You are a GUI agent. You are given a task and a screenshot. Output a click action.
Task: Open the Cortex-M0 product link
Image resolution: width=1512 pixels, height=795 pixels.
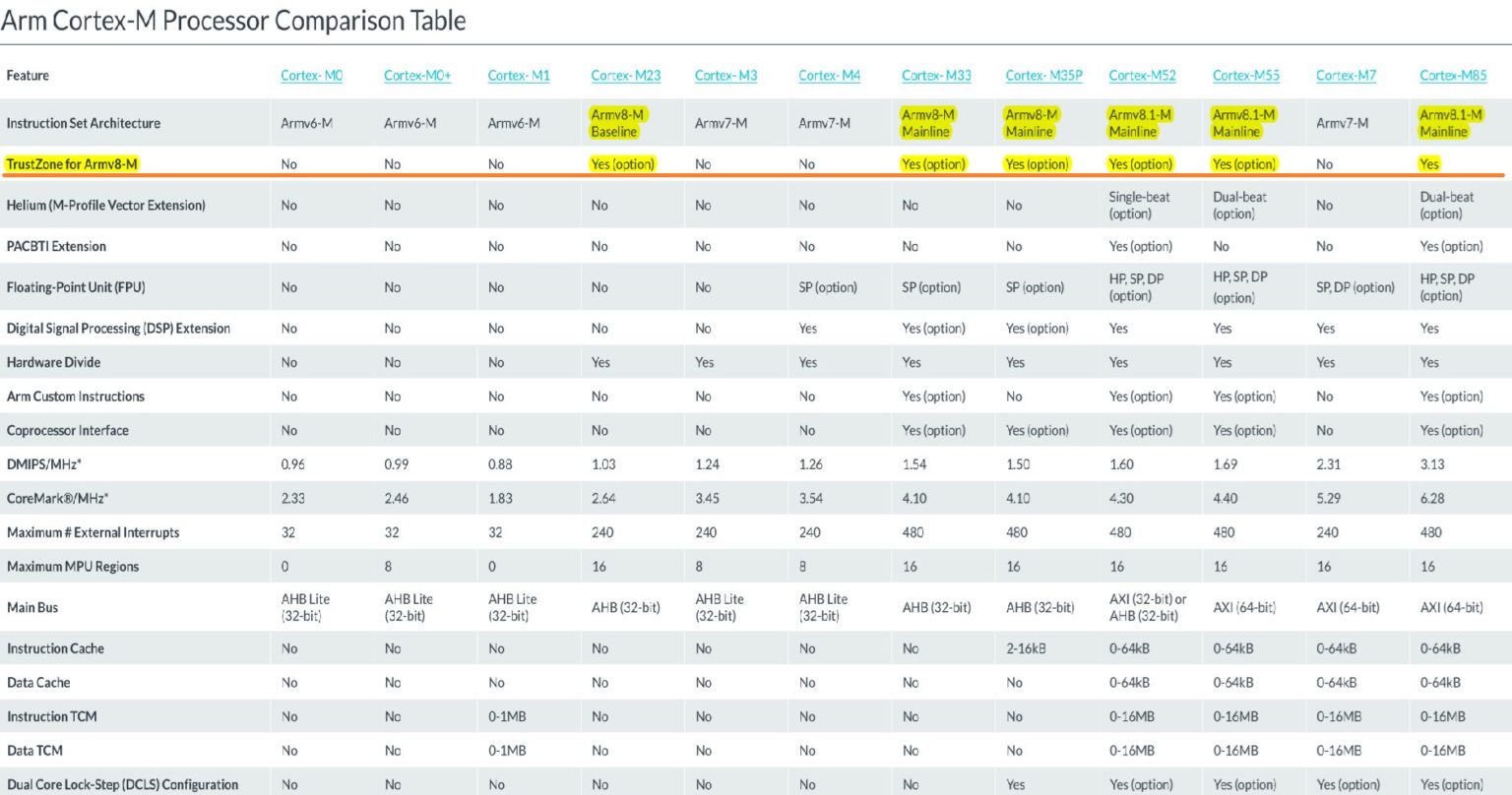[311, 75]
